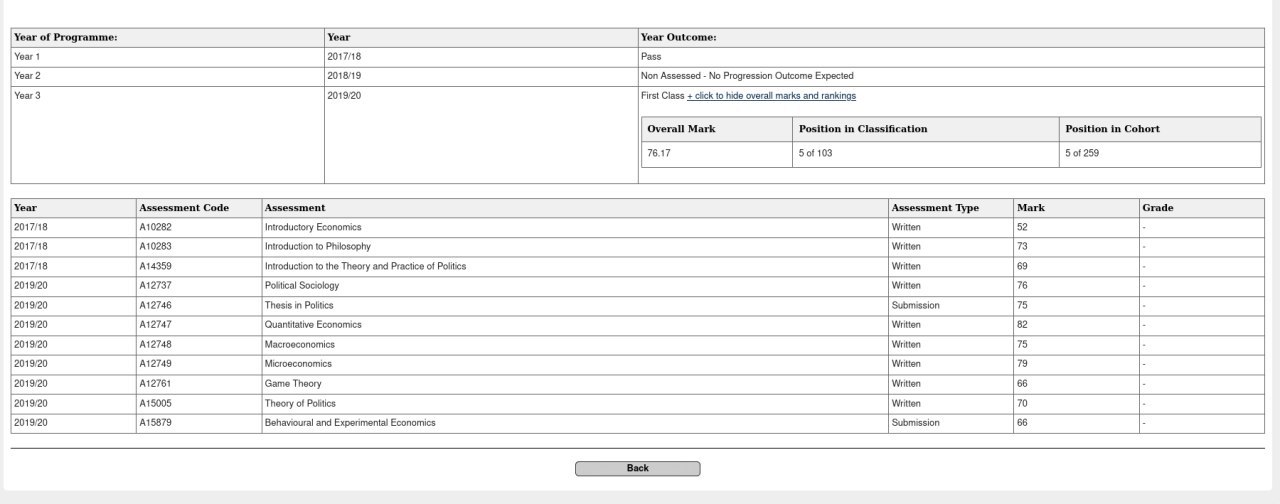Image resolution: width=1280 pixels, height=504 pixels.
Task: Select the Year 3 row label
Action: (x=27, y=96)
